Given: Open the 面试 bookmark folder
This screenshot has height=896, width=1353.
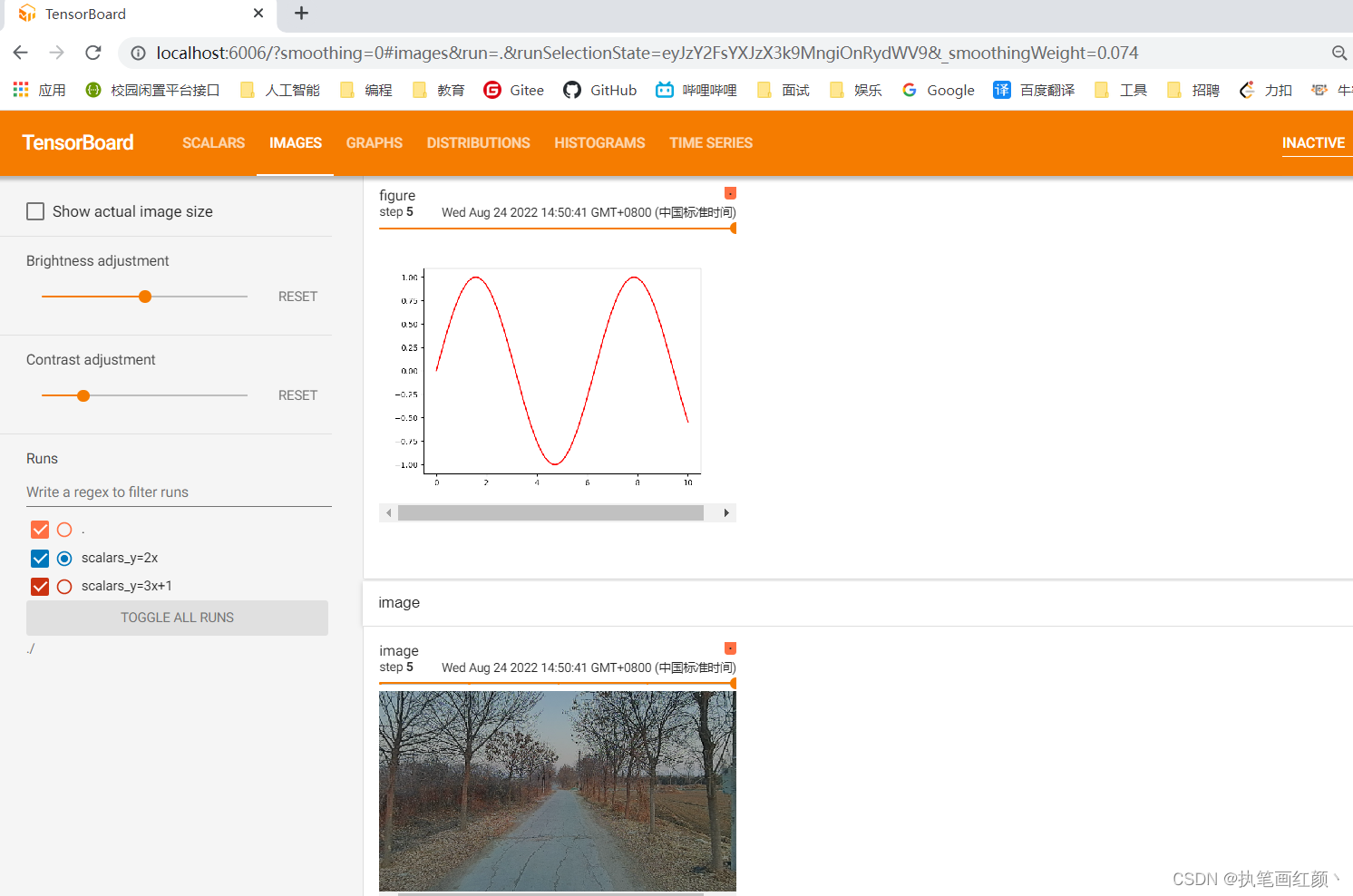Looking at the screenshot, I should click(x=783, y=90).
